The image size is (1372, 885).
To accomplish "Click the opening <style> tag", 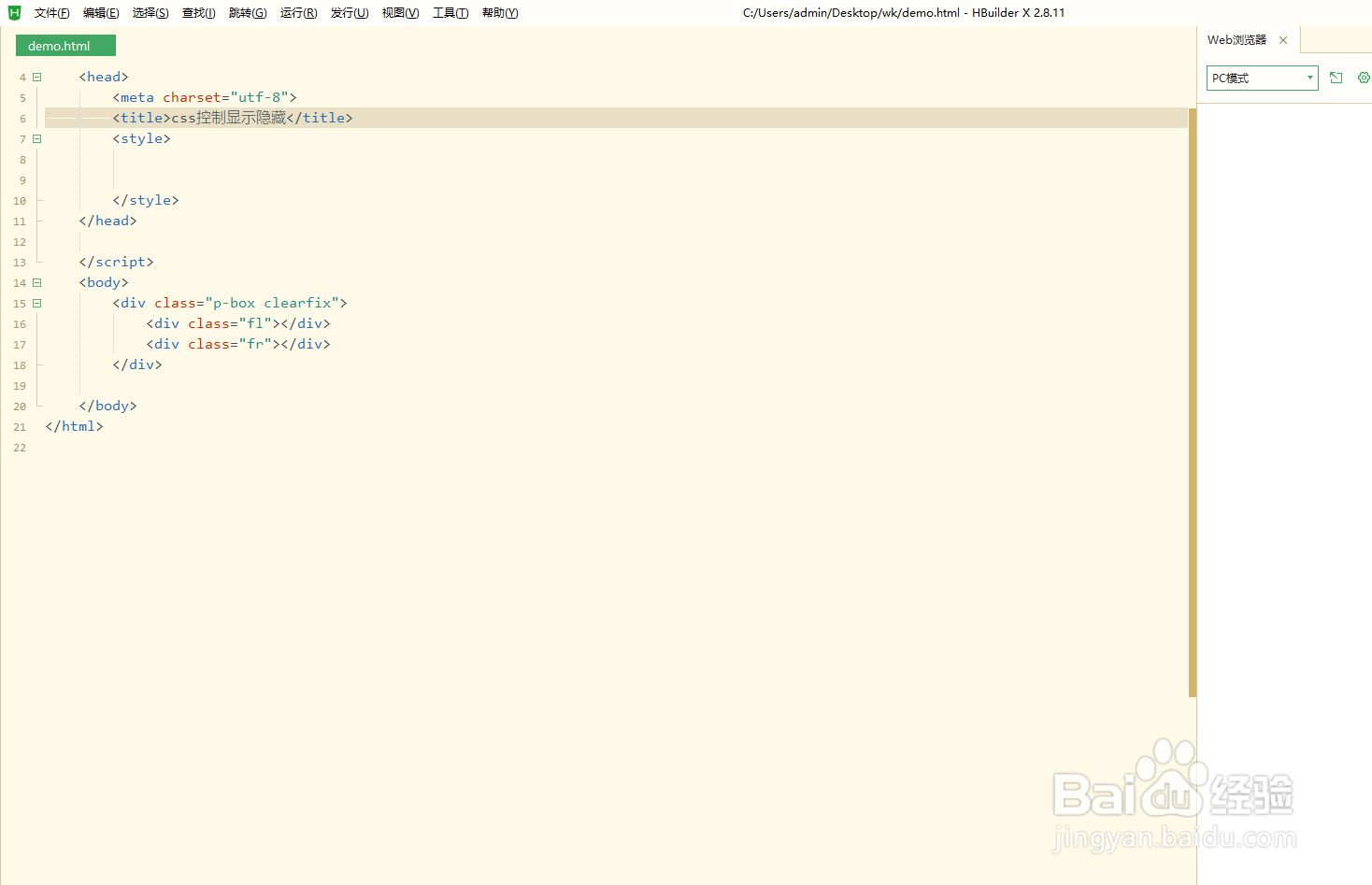I will tap(141, 138).
